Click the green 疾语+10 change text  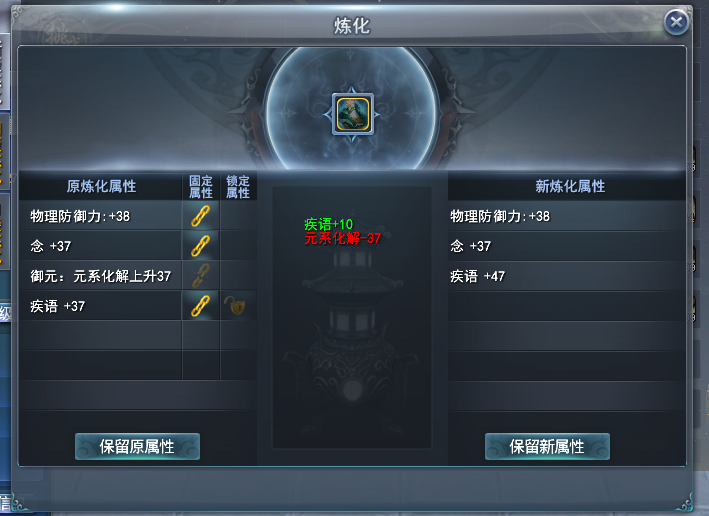click(328, 224)
